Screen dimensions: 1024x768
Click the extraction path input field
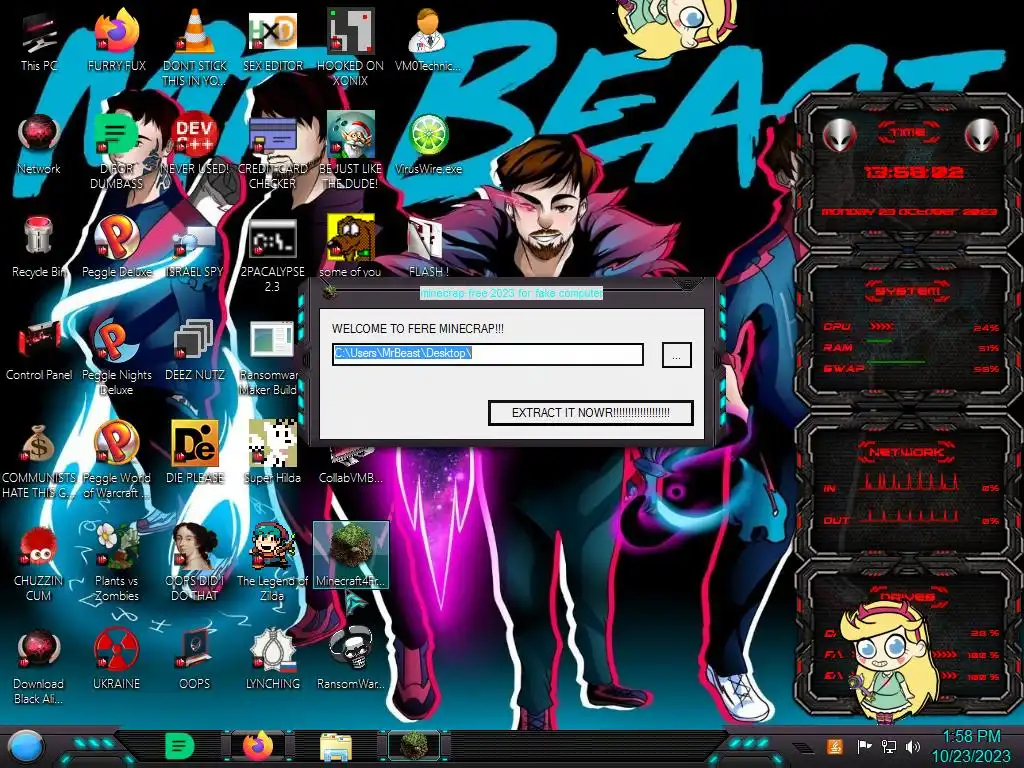click(488, 354)
